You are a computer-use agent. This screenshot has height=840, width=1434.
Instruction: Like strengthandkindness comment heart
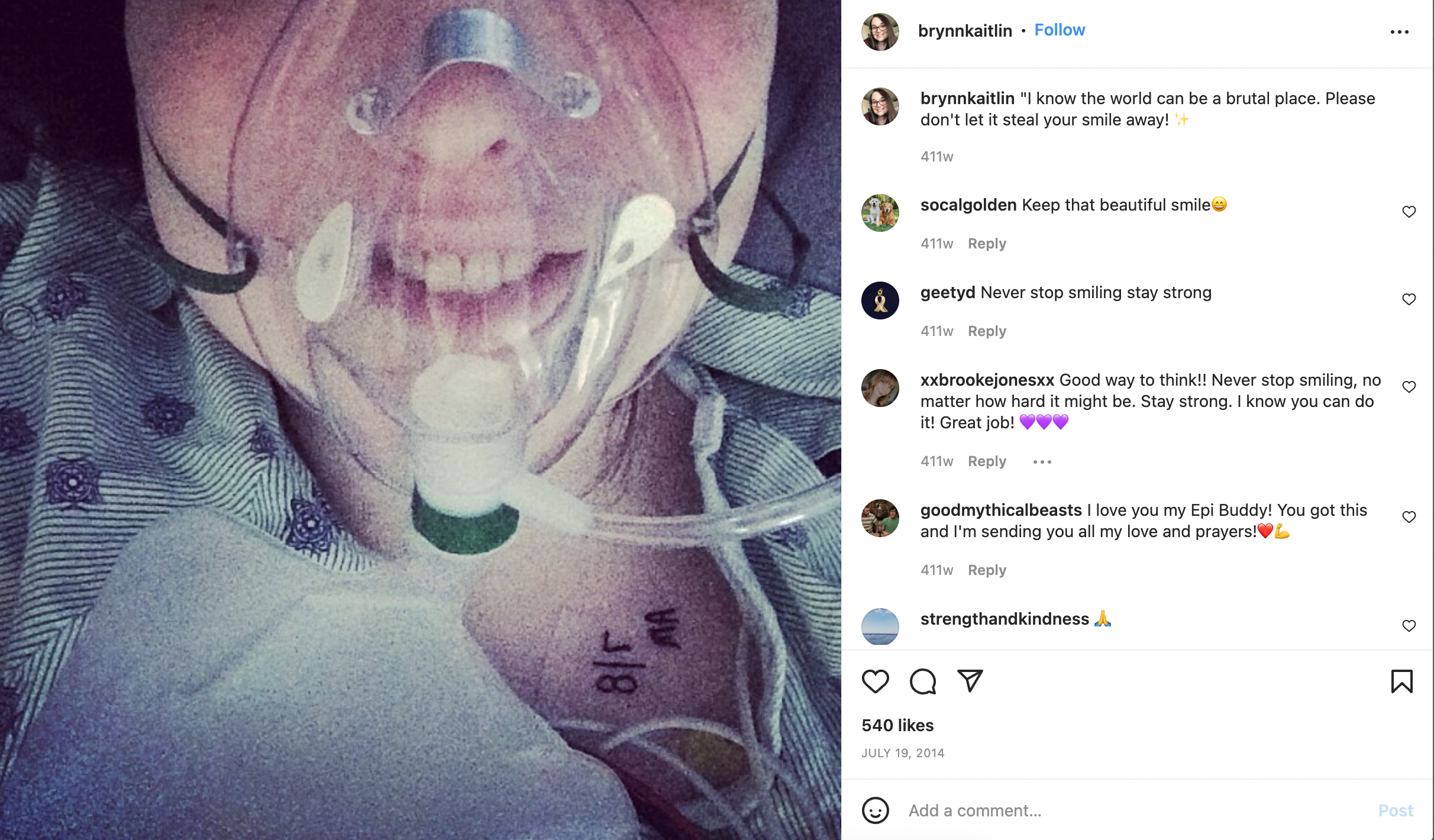(x=1409, y=626)
